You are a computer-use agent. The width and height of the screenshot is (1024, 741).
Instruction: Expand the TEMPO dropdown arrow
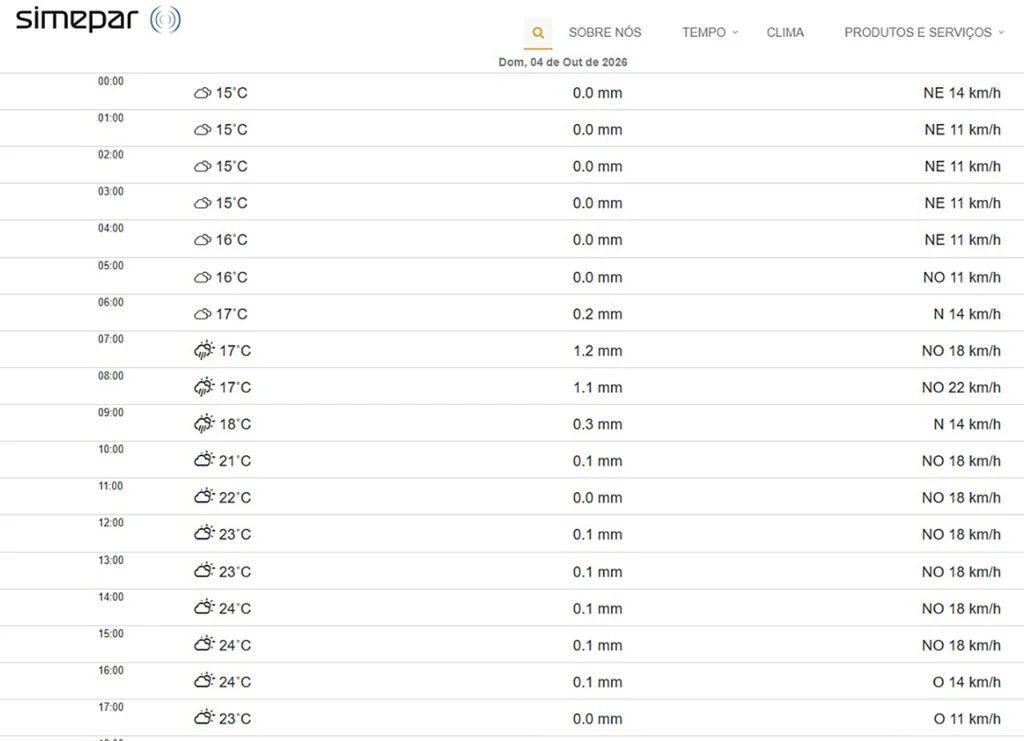(x=735, y=32)
